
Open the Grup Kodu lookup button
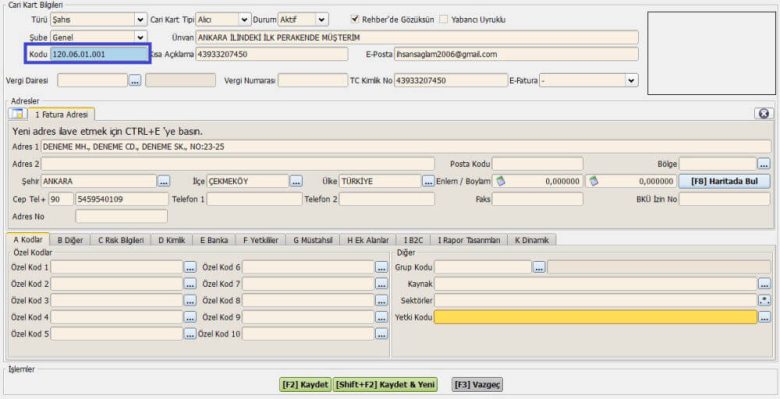(x=539, y=267)
